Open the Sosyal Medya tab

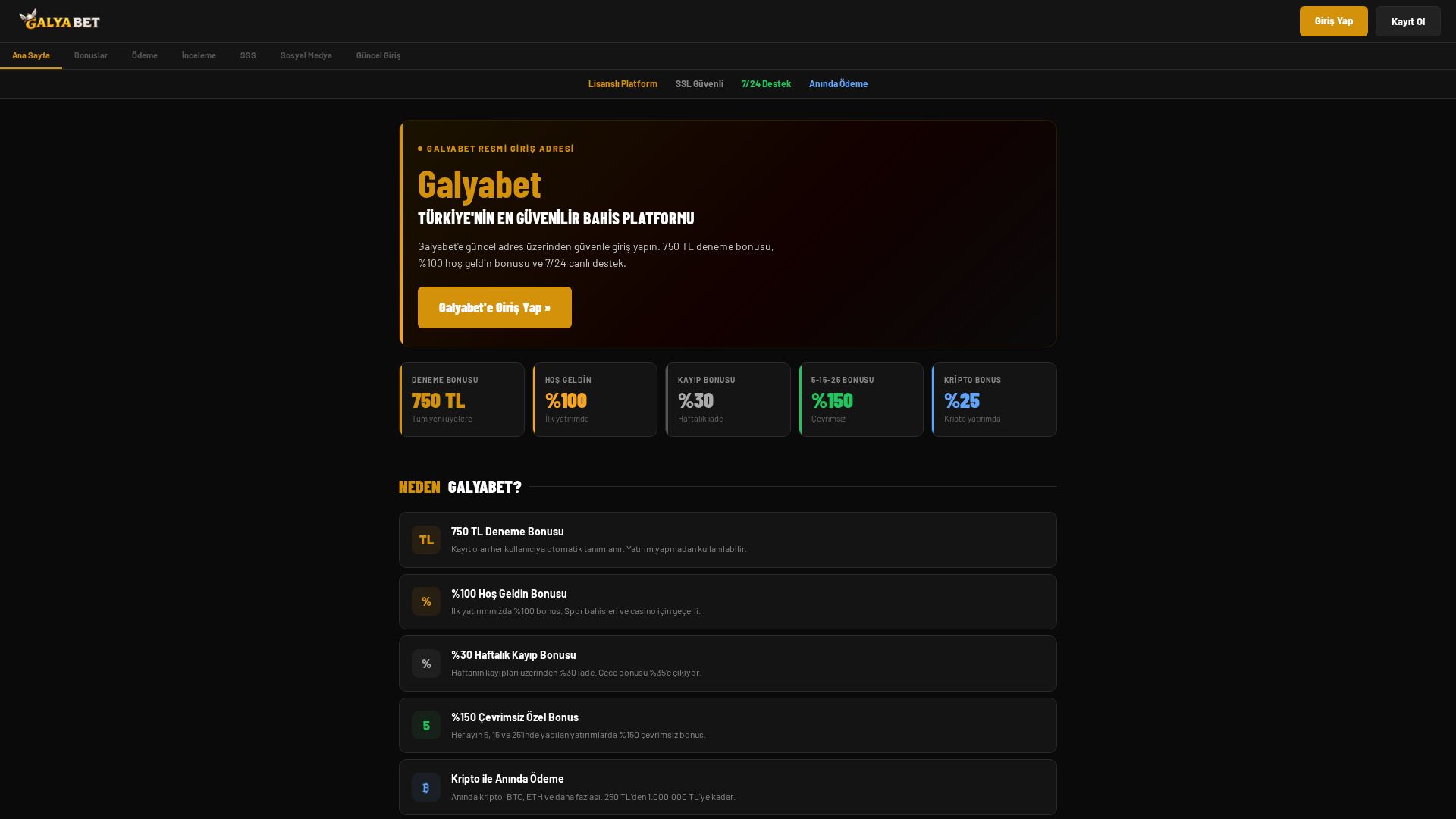pos(306,55)
